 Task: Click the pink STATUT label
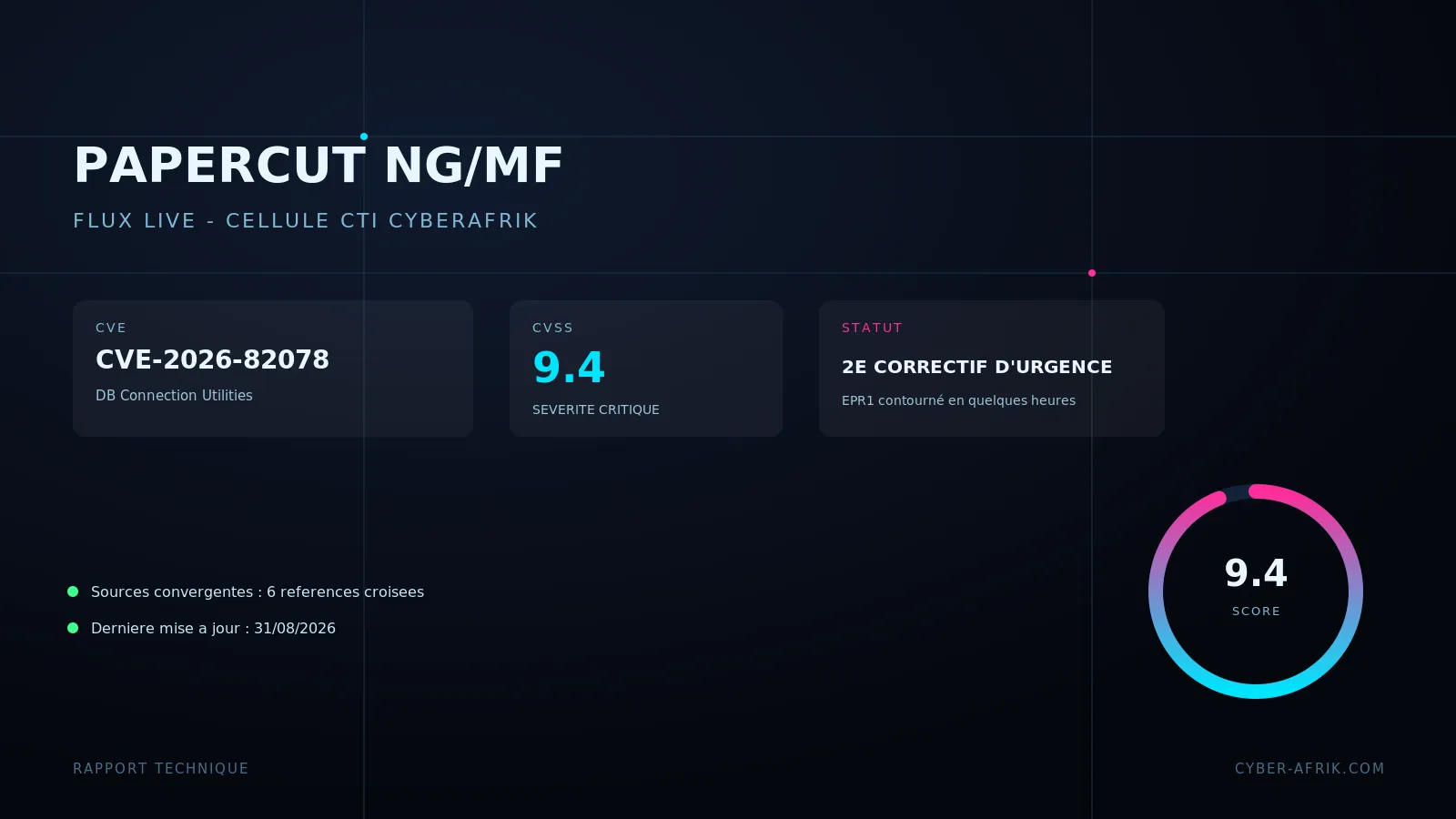coord(872,328)
